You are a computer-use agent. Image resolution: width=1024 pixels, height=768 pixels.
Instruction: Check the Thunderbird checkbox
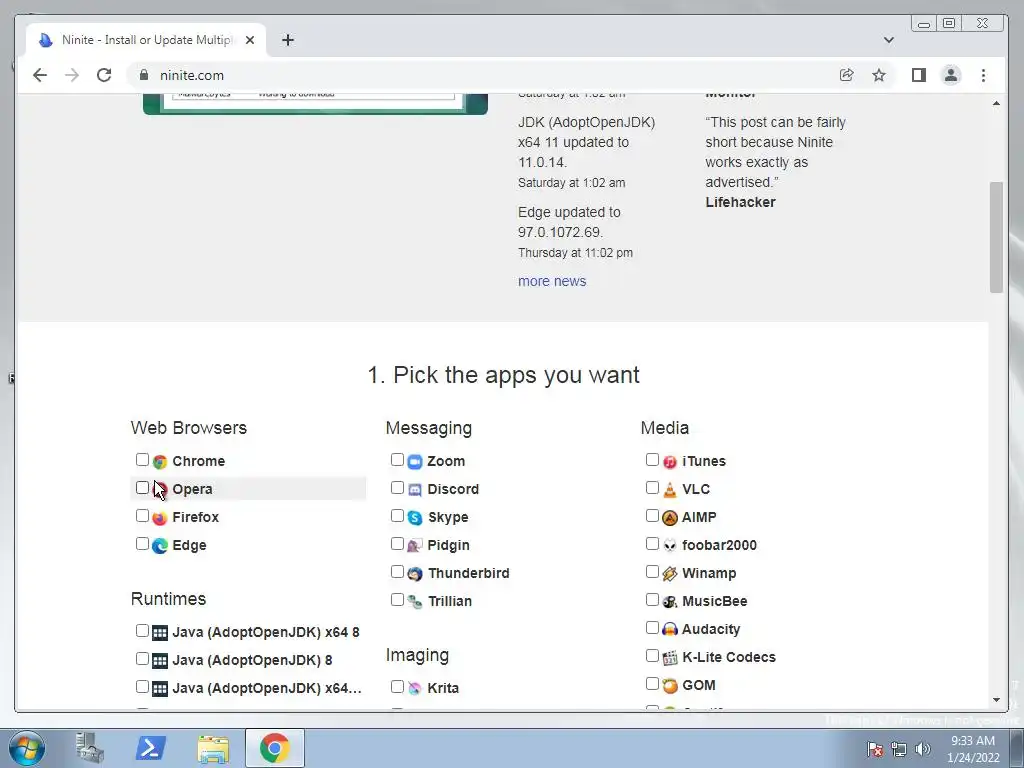[397, 572]
